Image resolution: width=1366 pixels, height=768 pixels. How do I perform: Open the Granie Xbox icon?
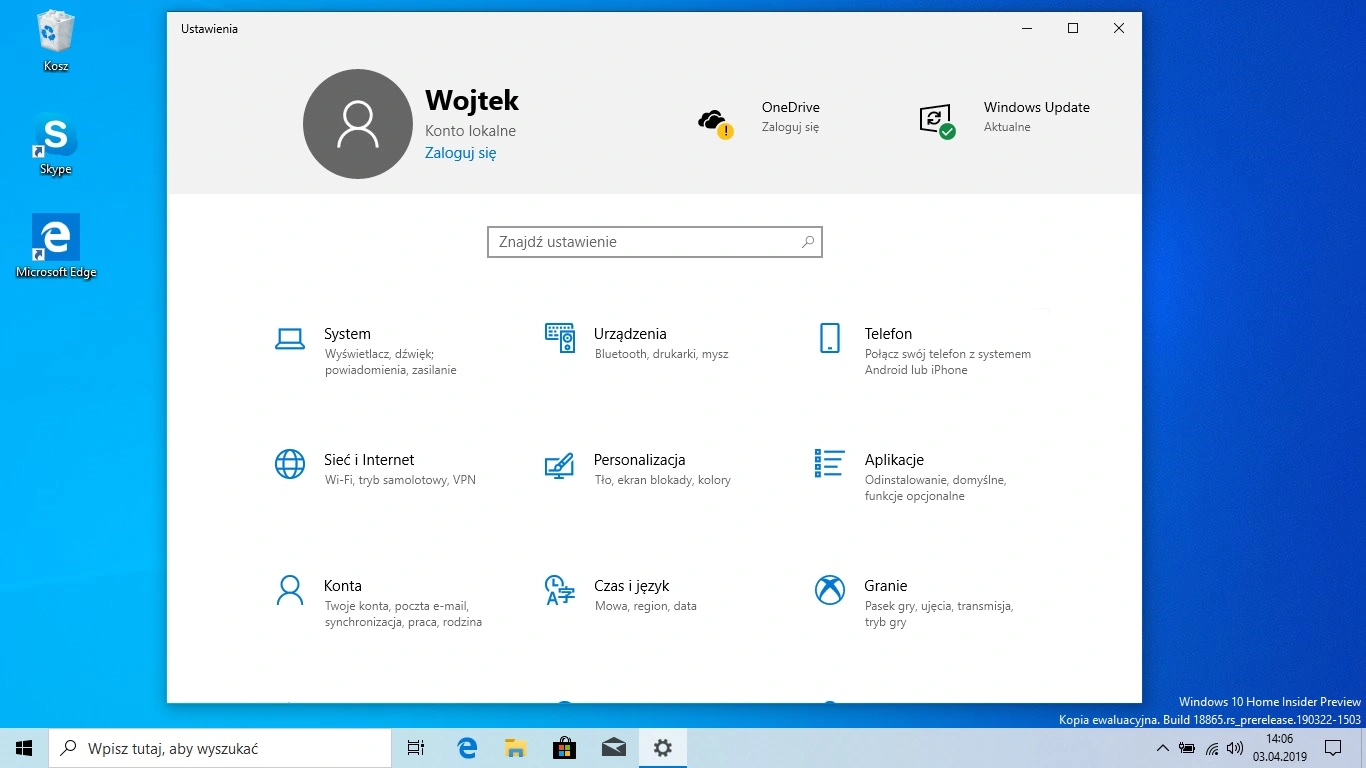point(829,590)
